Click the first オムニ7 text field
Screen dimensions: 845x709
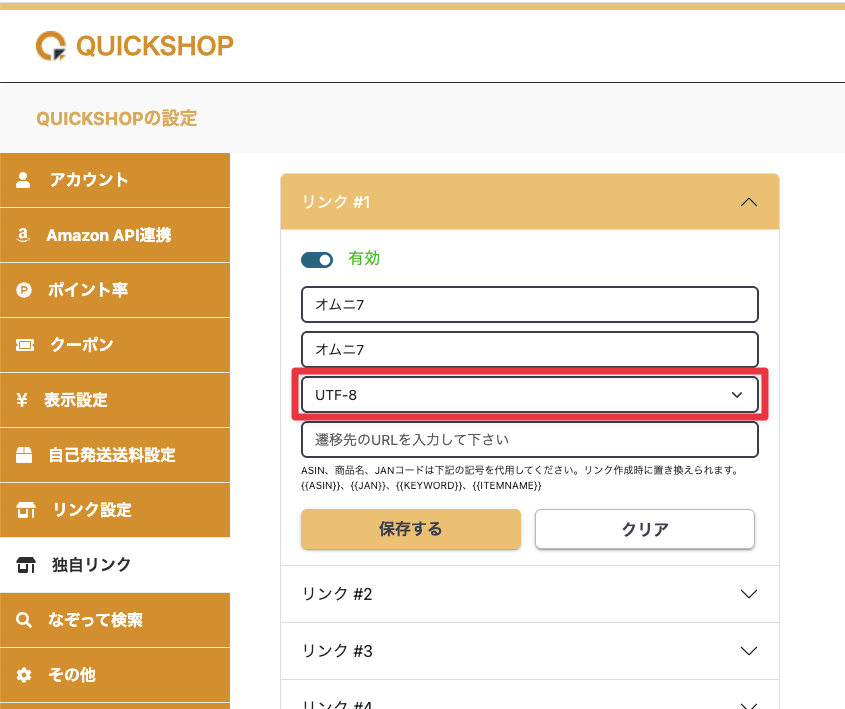[x=529, y=305]
